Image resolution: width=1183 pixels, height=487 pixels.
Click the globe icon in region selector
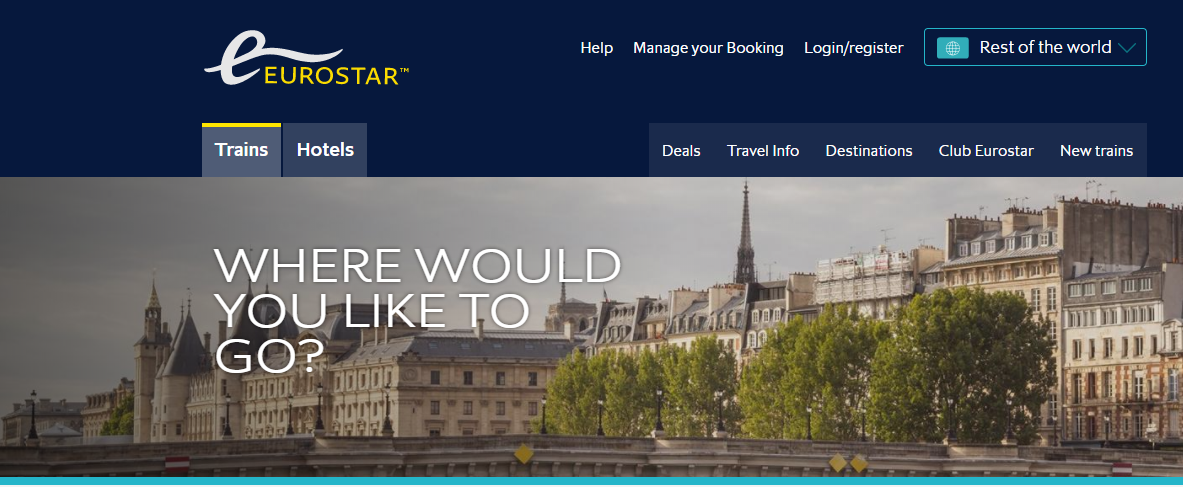953,48
